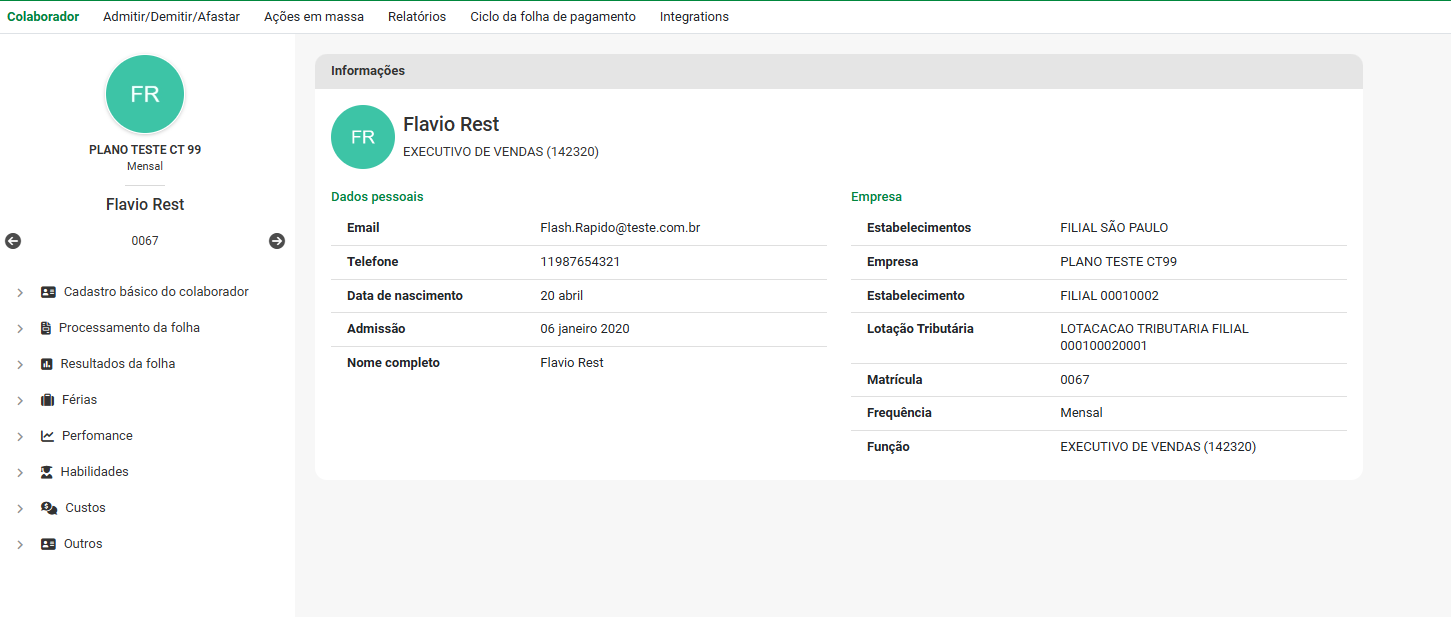
Task: Click the graduate icon beside Habilidades
Action: (x=47, y=472)
